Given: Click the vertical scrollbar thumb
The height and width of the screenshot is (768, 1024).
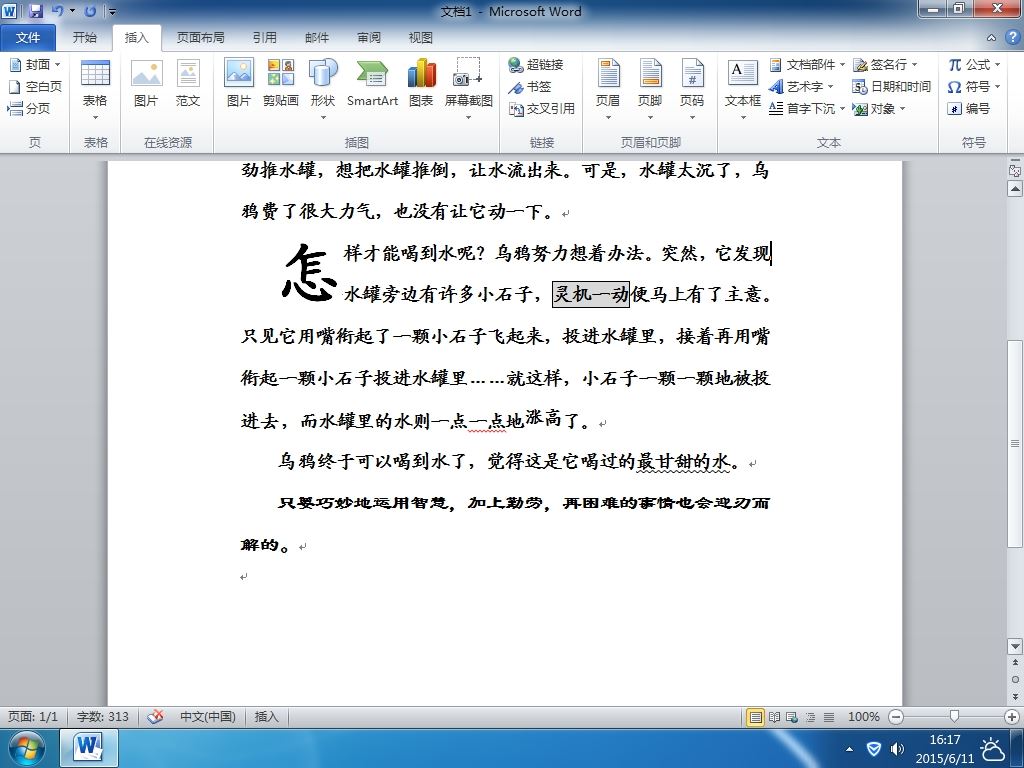Looking at the screenshot, I should point(1015,443).
